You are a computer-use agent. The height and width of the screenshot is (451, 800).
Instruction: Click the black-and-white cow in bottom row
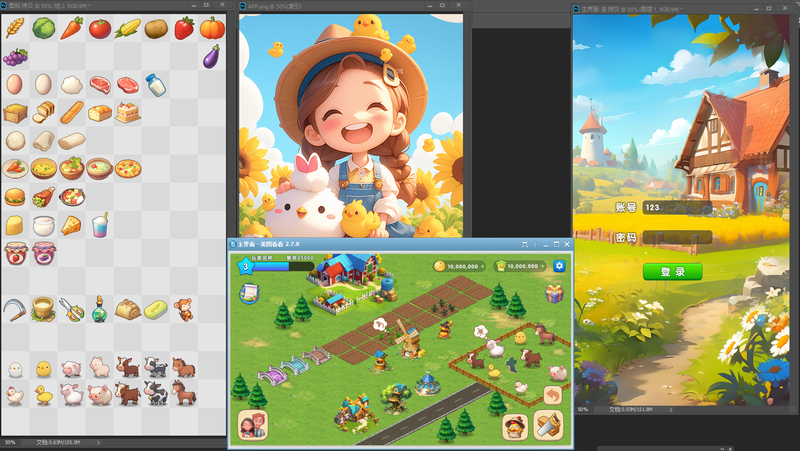[156, 393]
